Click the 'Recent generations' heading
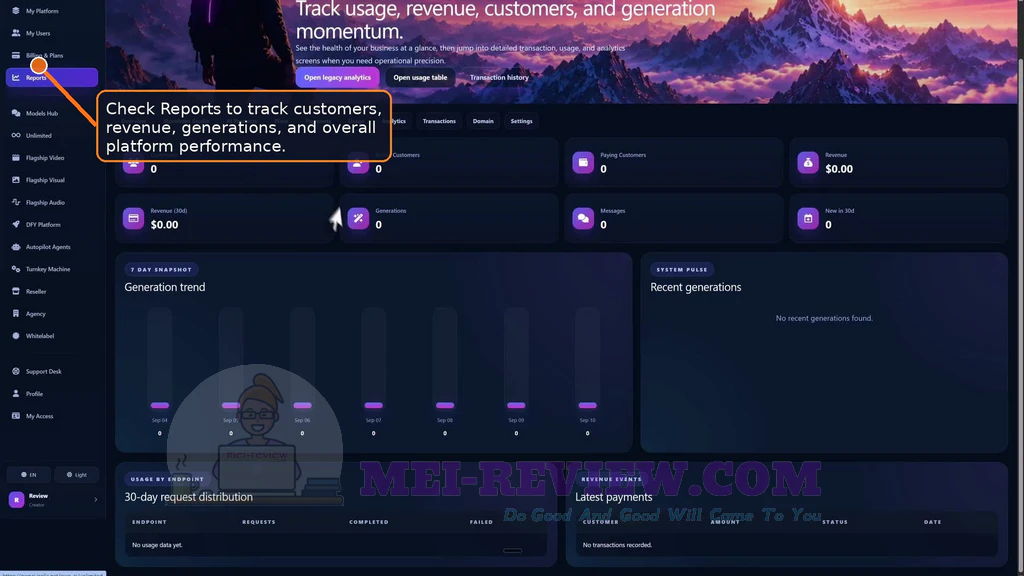Image resolution: width=1024 pixels, height=576 pixels. [696, 287]
